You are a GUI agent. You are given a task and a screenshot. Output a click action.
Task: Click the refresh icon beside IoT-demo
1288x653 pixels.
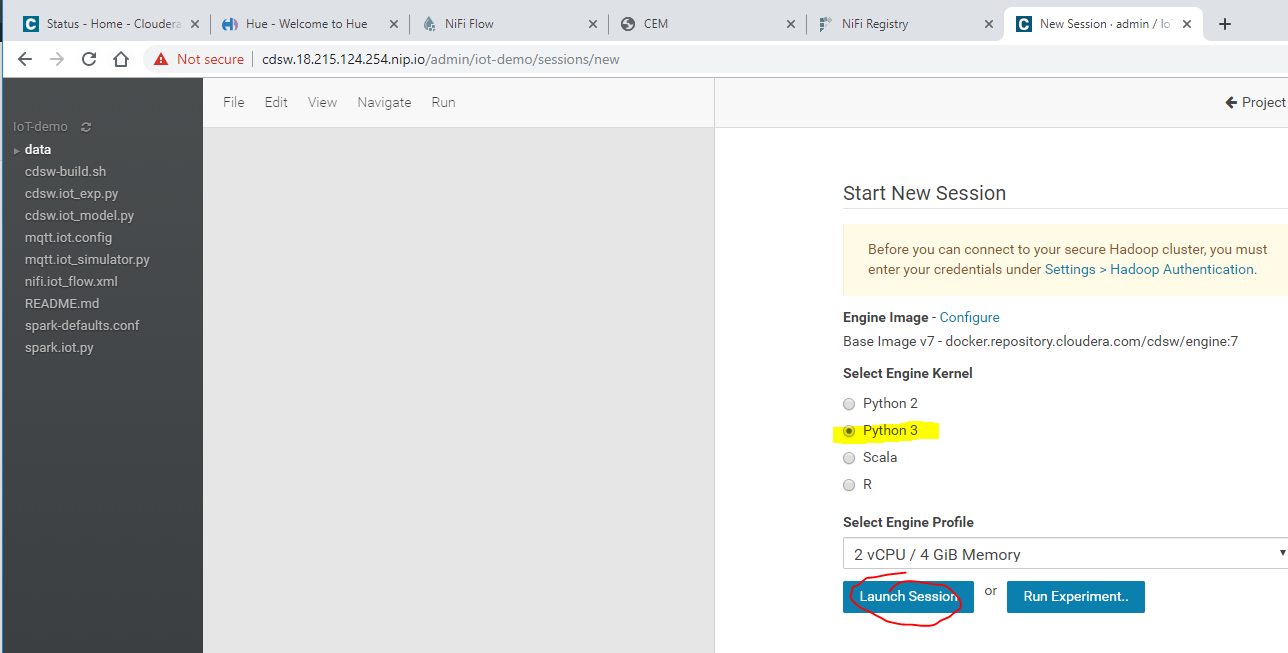pos(86,127)
